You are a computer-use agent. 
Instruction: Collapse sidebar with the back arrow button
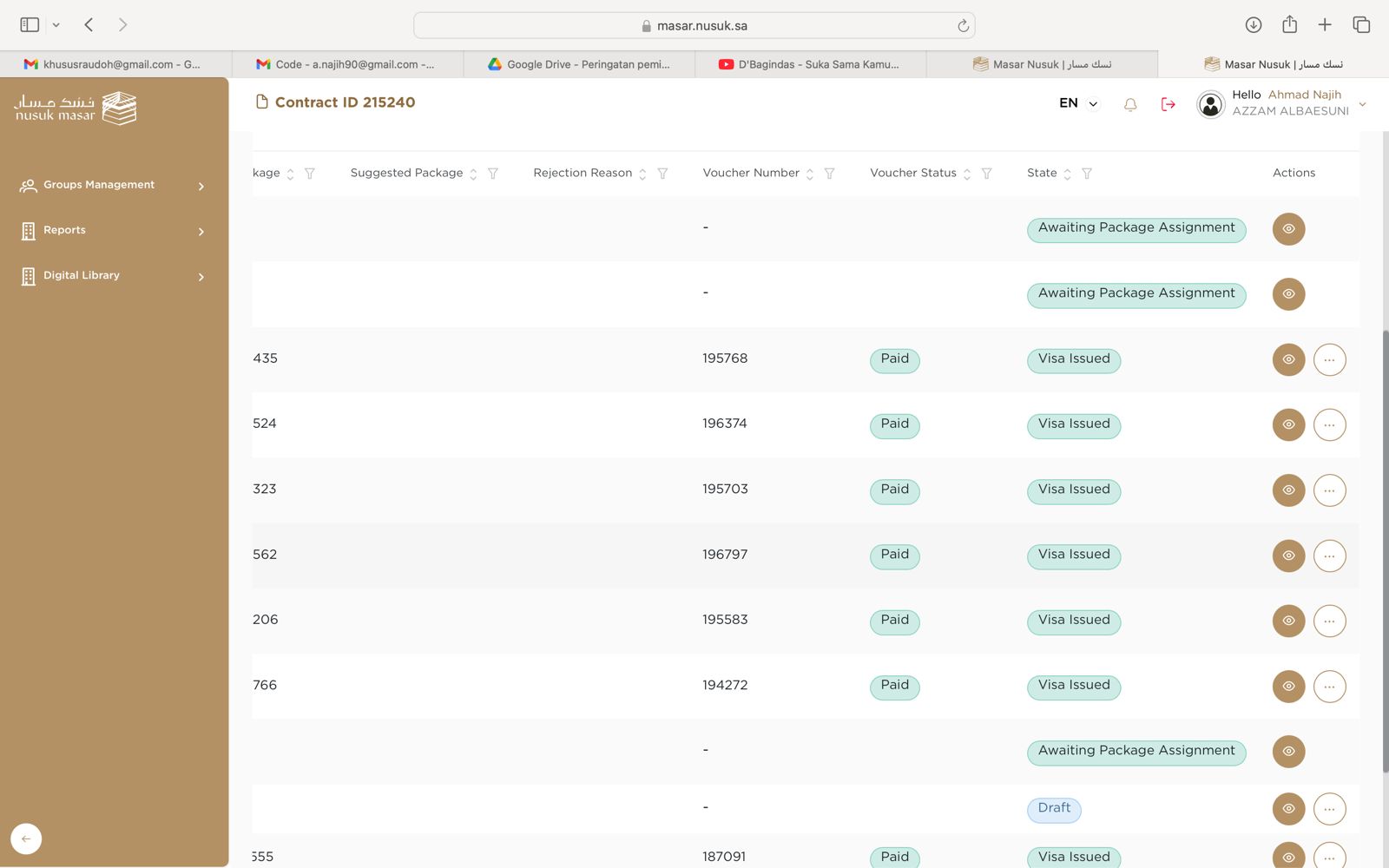[26, 838]
